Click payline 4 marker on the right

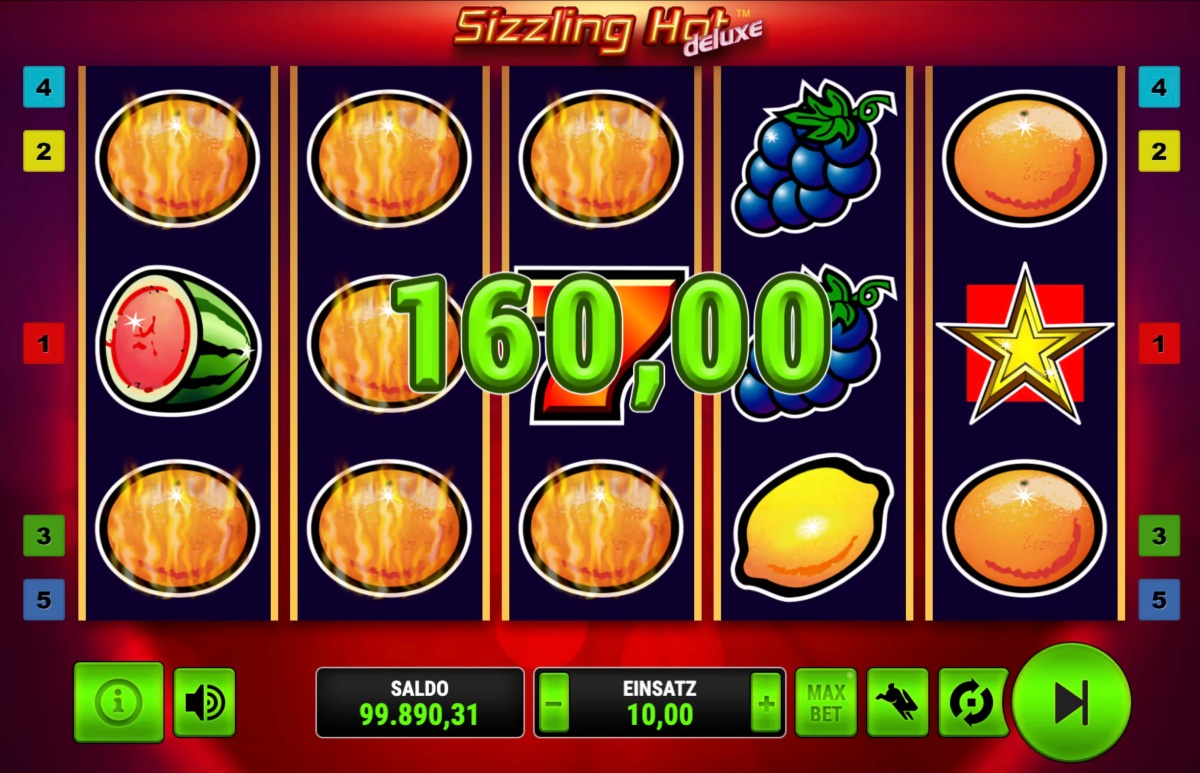(1159, 87)
